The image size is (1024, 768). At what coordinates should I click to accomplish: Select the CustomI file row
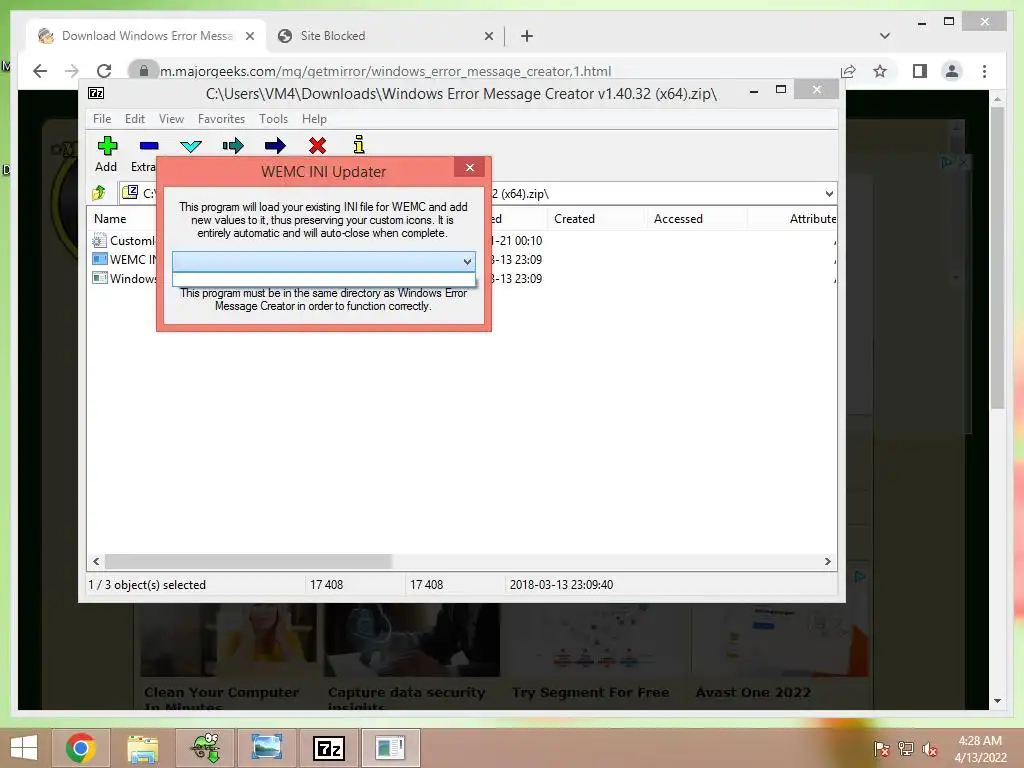click(x=124, y=240)
